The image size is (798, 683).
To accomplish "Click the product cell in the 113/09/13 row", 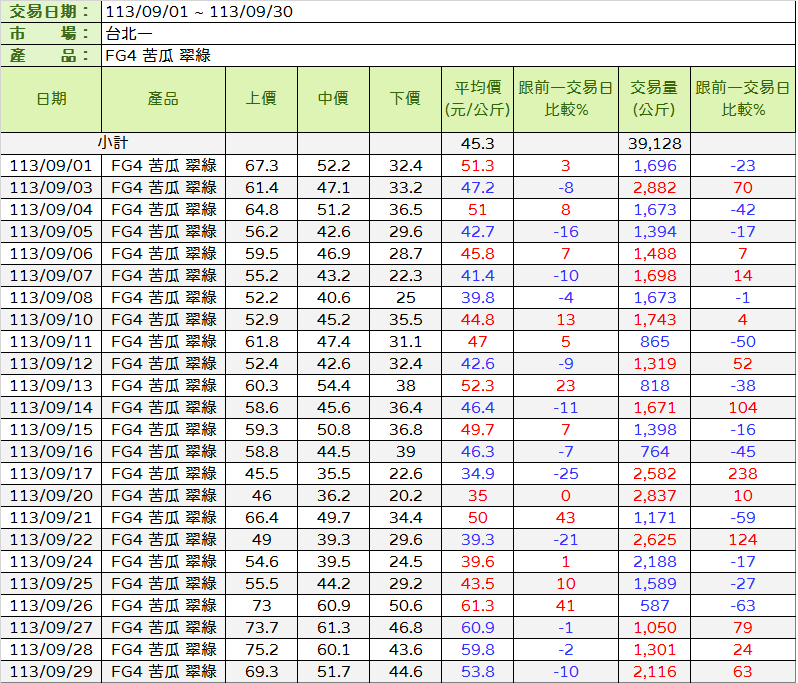I will click(x=163, y=385).
